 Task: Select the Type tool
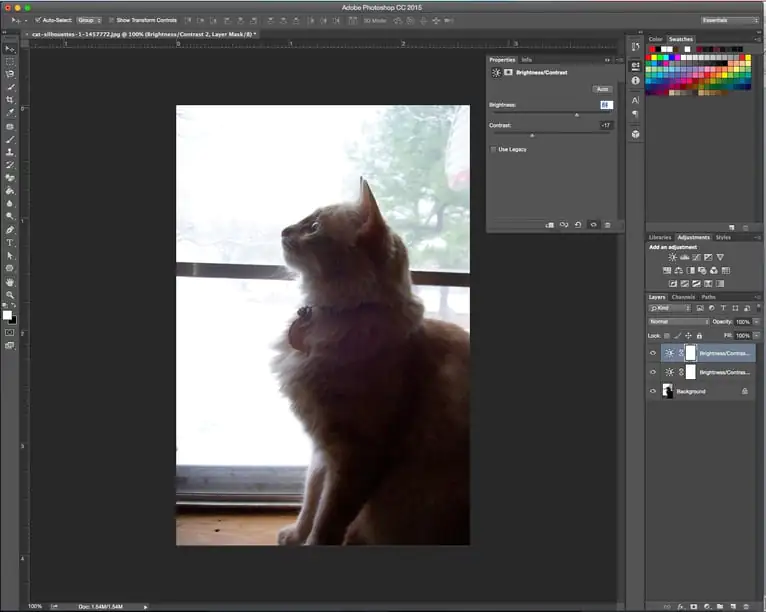[x=10, y=243]
